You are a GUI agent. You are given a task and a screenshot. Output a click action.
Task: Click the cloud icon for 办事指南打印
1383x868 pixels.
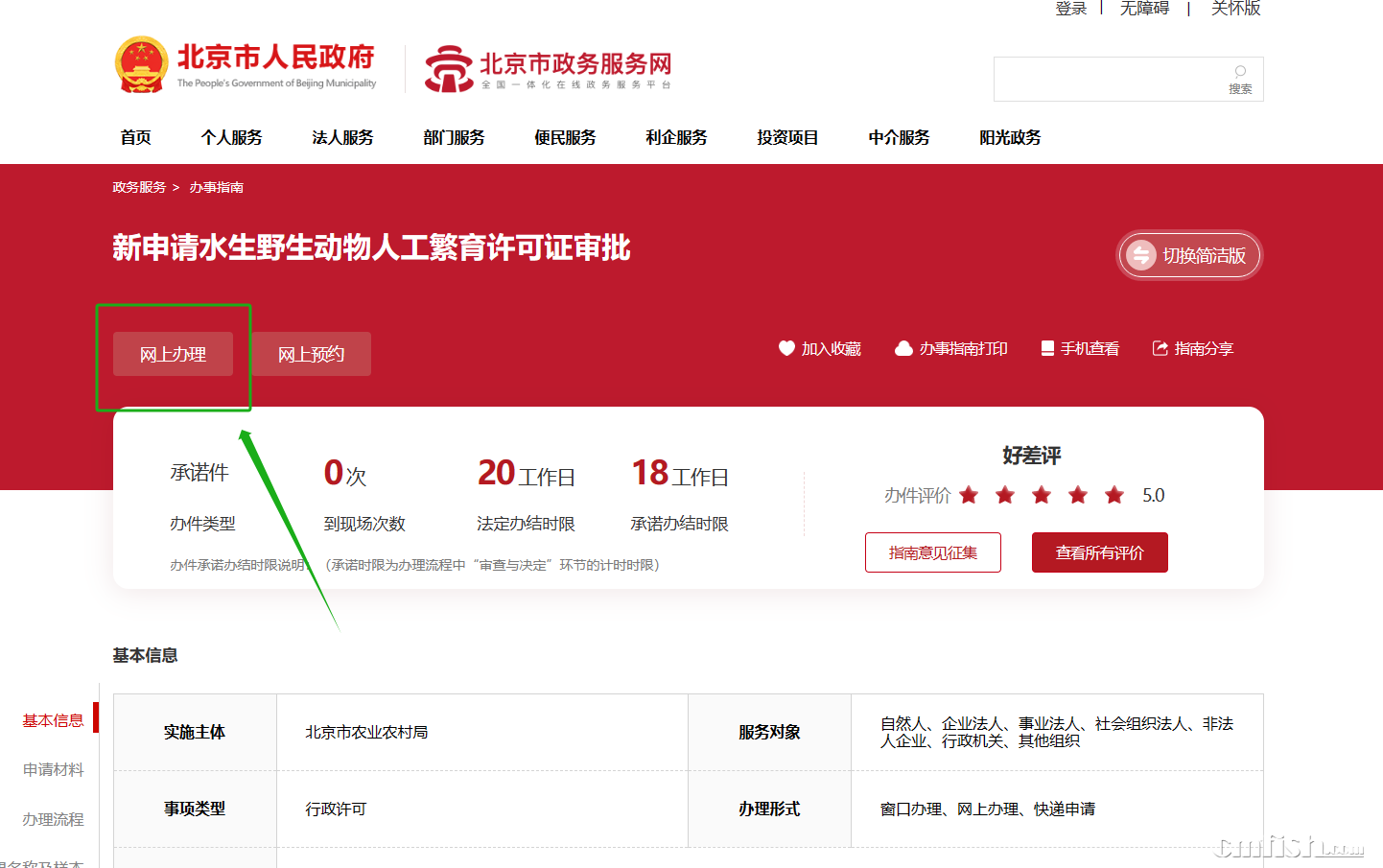pos(903,348)
